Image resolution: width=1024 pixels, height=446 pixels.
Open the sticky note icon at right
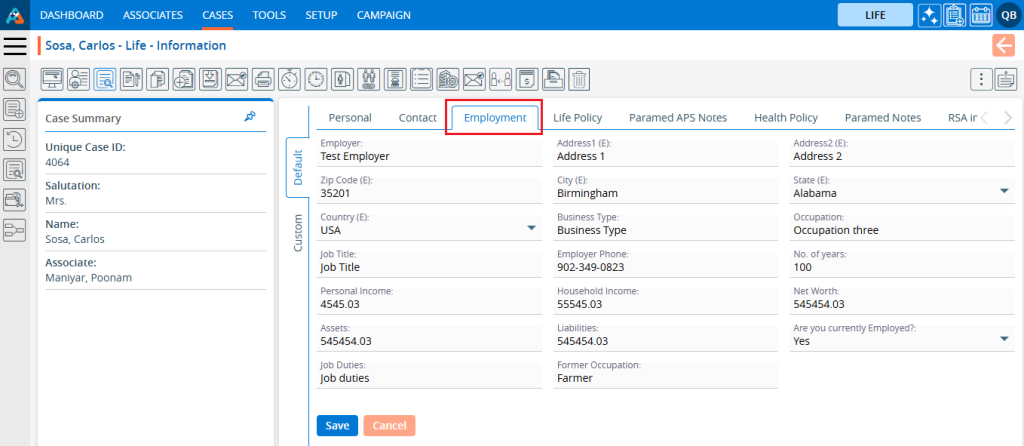pos(1006,79)
